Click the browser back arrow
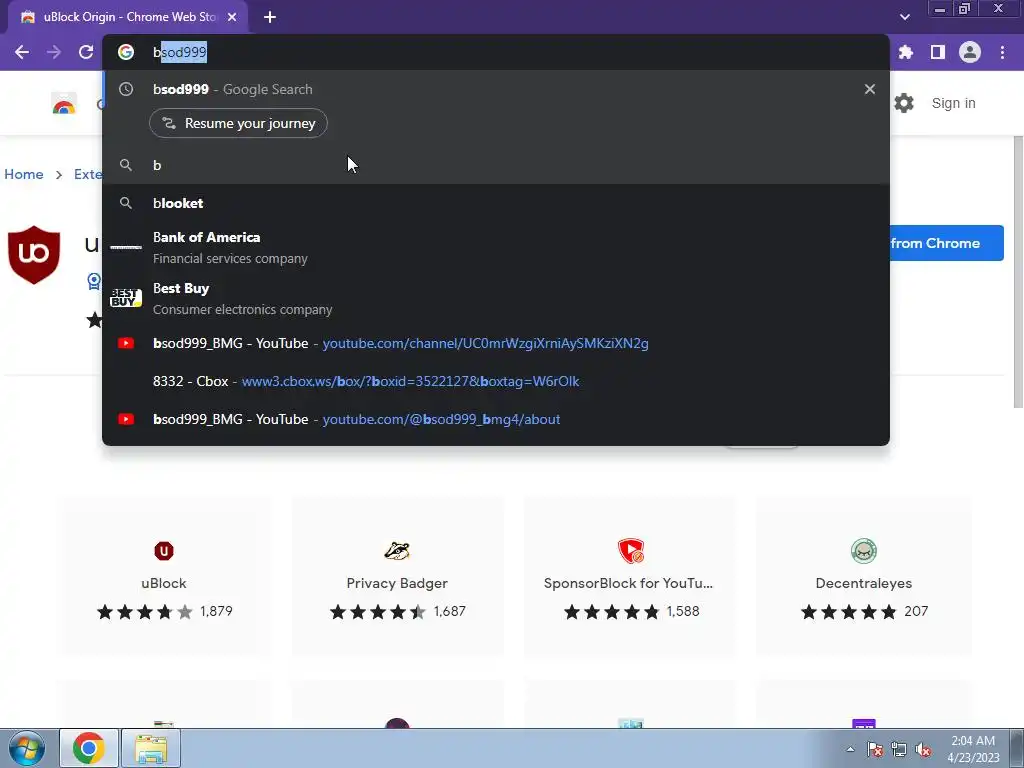 coord(22,52)
